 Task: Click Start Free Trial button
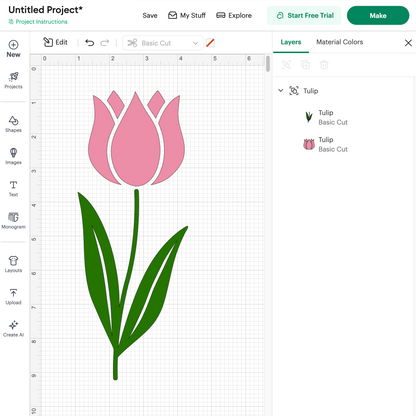(304, 15)
